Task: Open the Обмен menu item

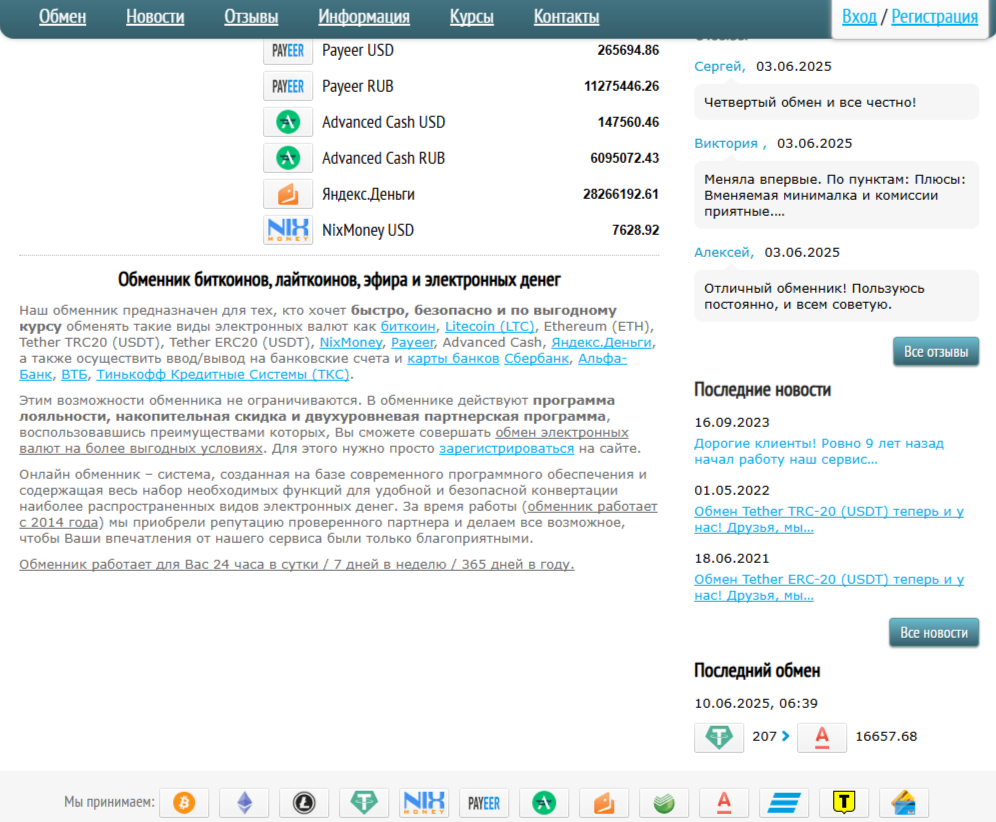Action: click(62, 17)
